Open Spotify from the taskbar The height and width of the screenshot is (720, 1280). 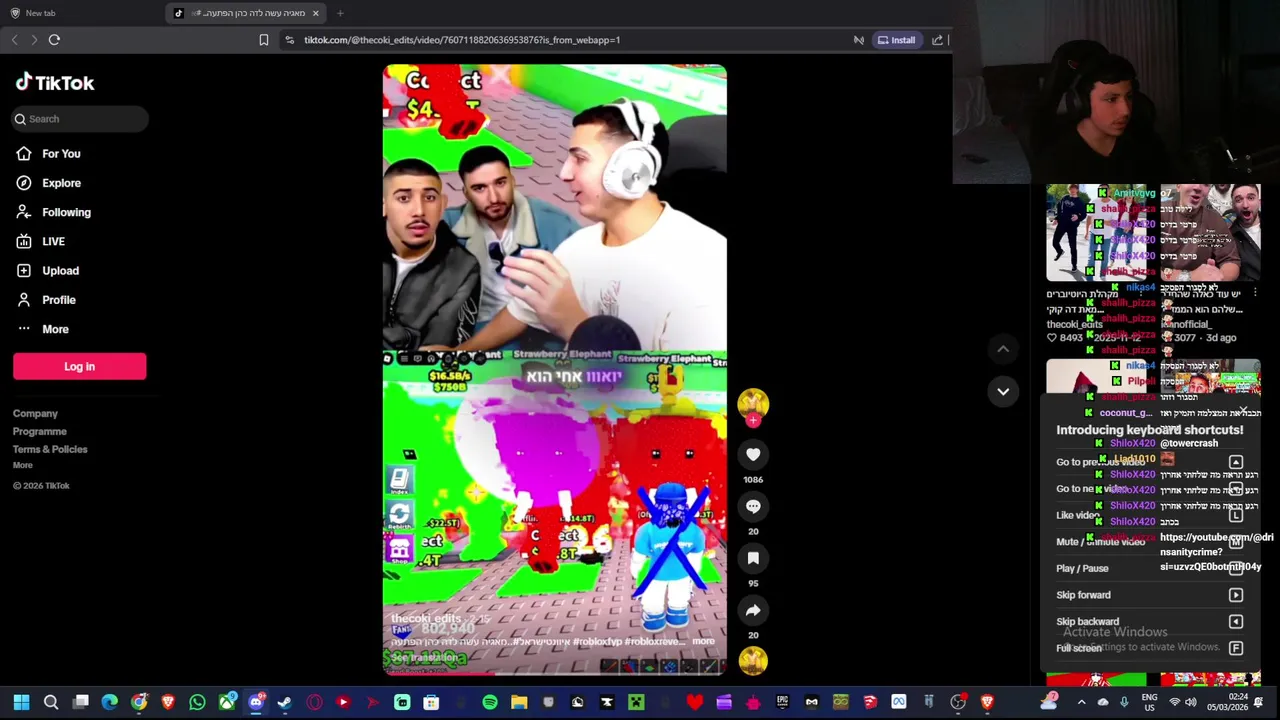pos(490,702)
